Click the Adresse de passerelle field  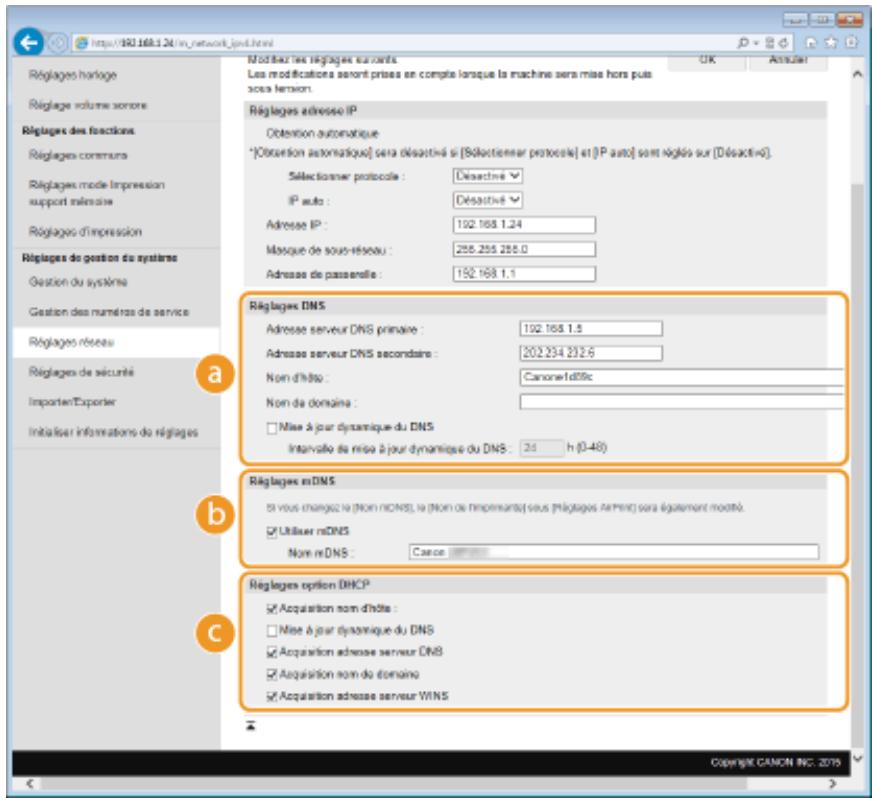tap(524, 274)
